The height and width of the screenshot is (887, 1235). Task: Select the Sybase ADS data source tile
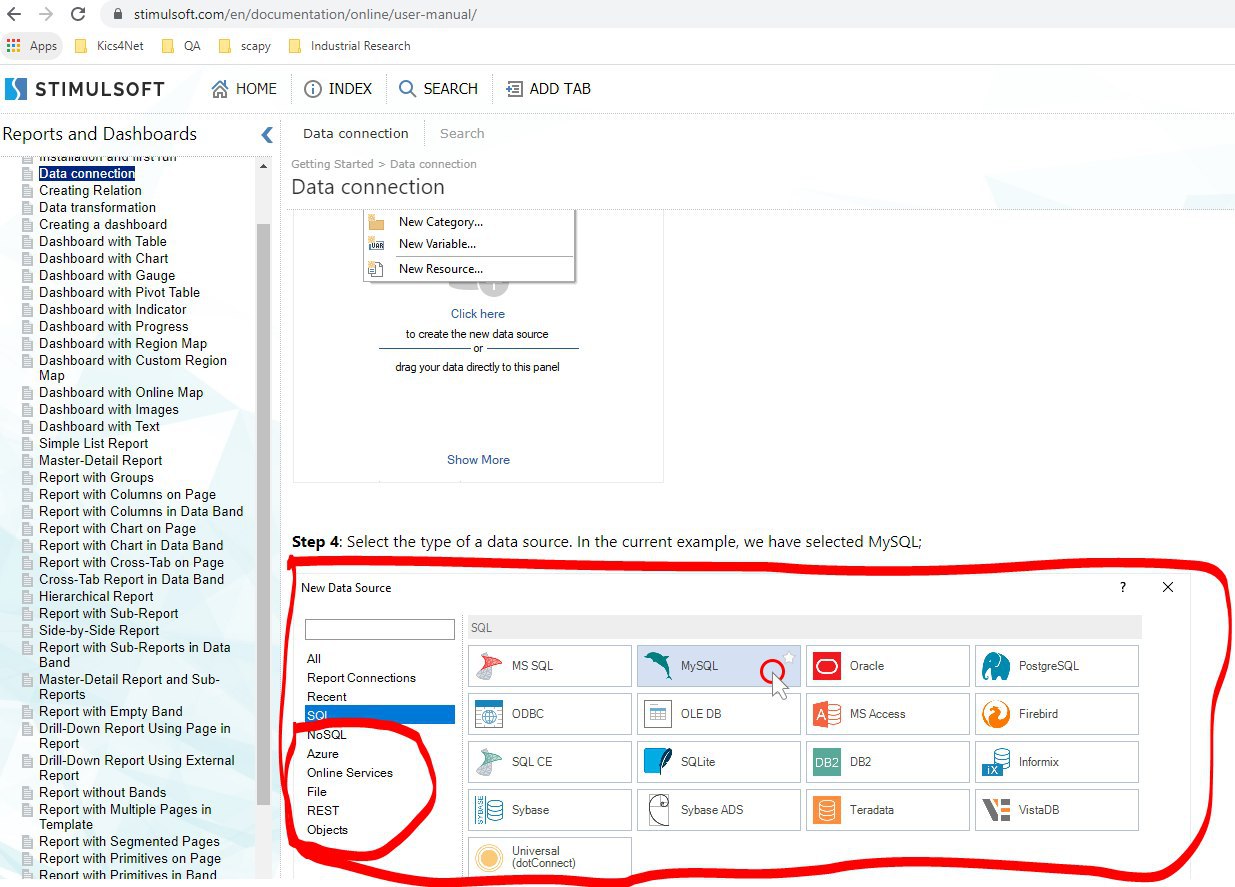coord(719,810)
